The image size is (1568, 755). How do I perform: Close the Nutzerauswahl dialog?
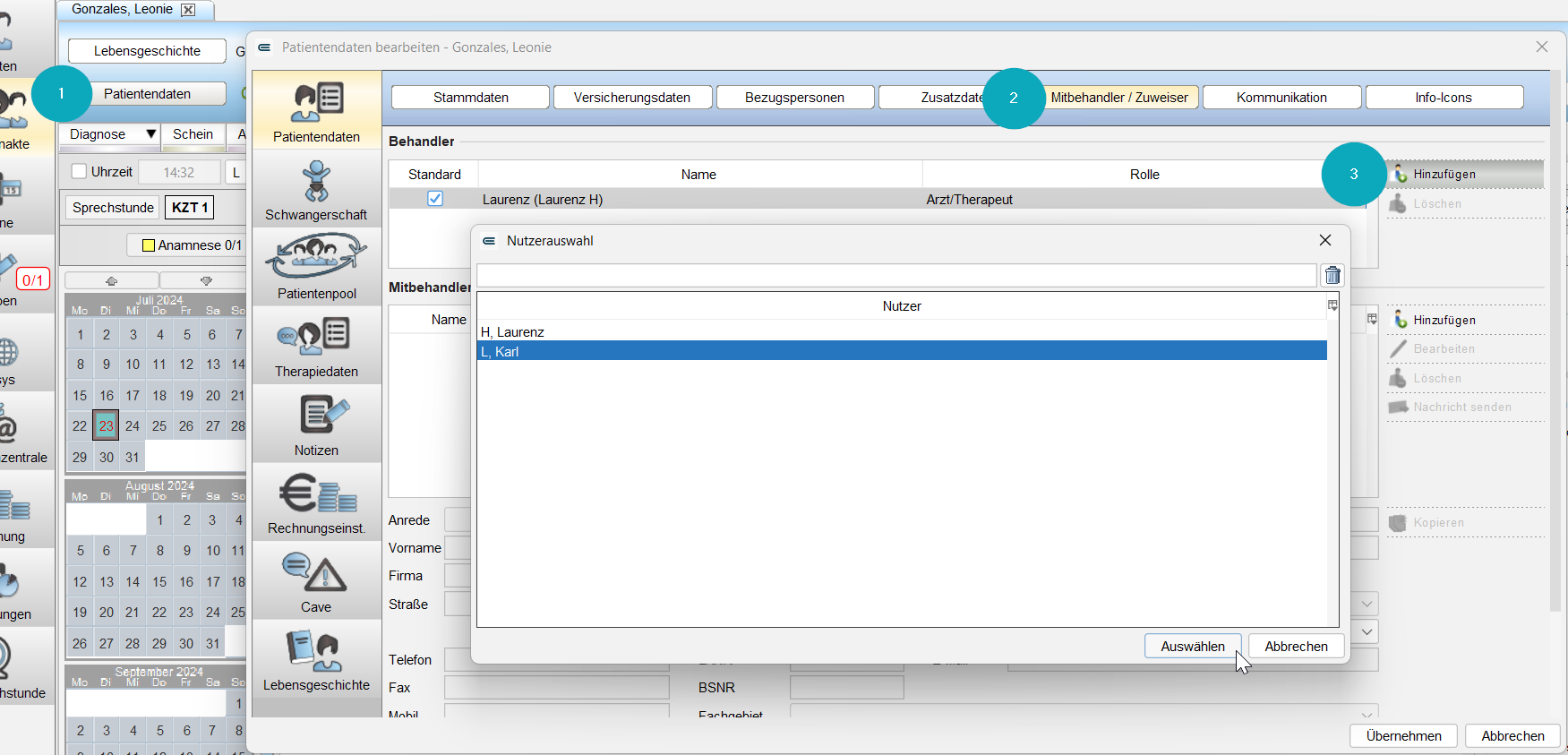1325,240
